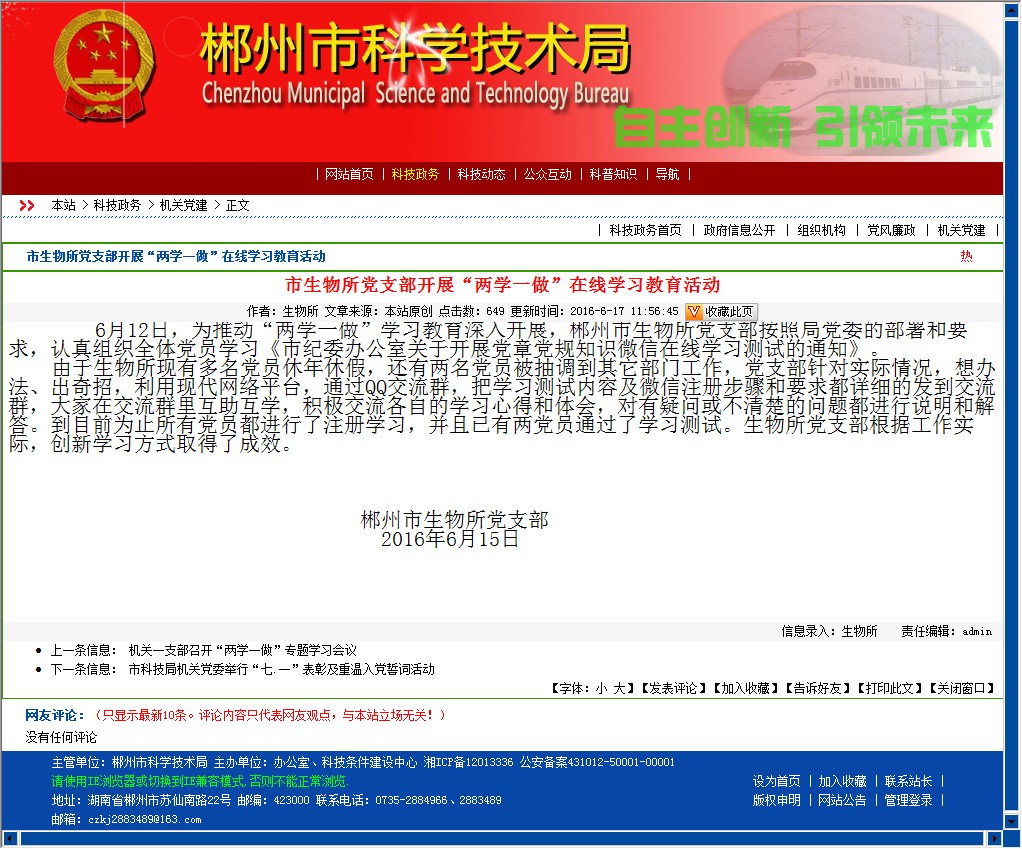Open 导航 in main navigation

667,175
